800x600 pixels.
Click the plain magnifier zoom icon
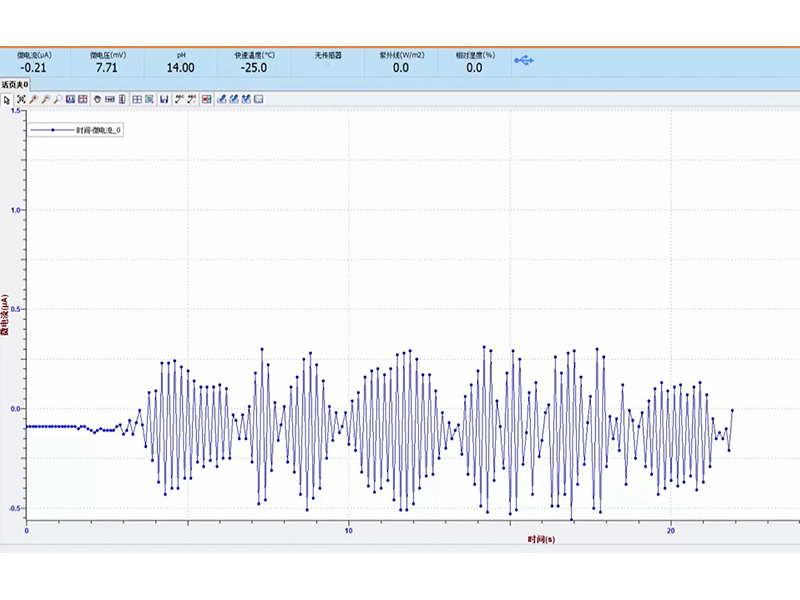[x=58, y=99]
